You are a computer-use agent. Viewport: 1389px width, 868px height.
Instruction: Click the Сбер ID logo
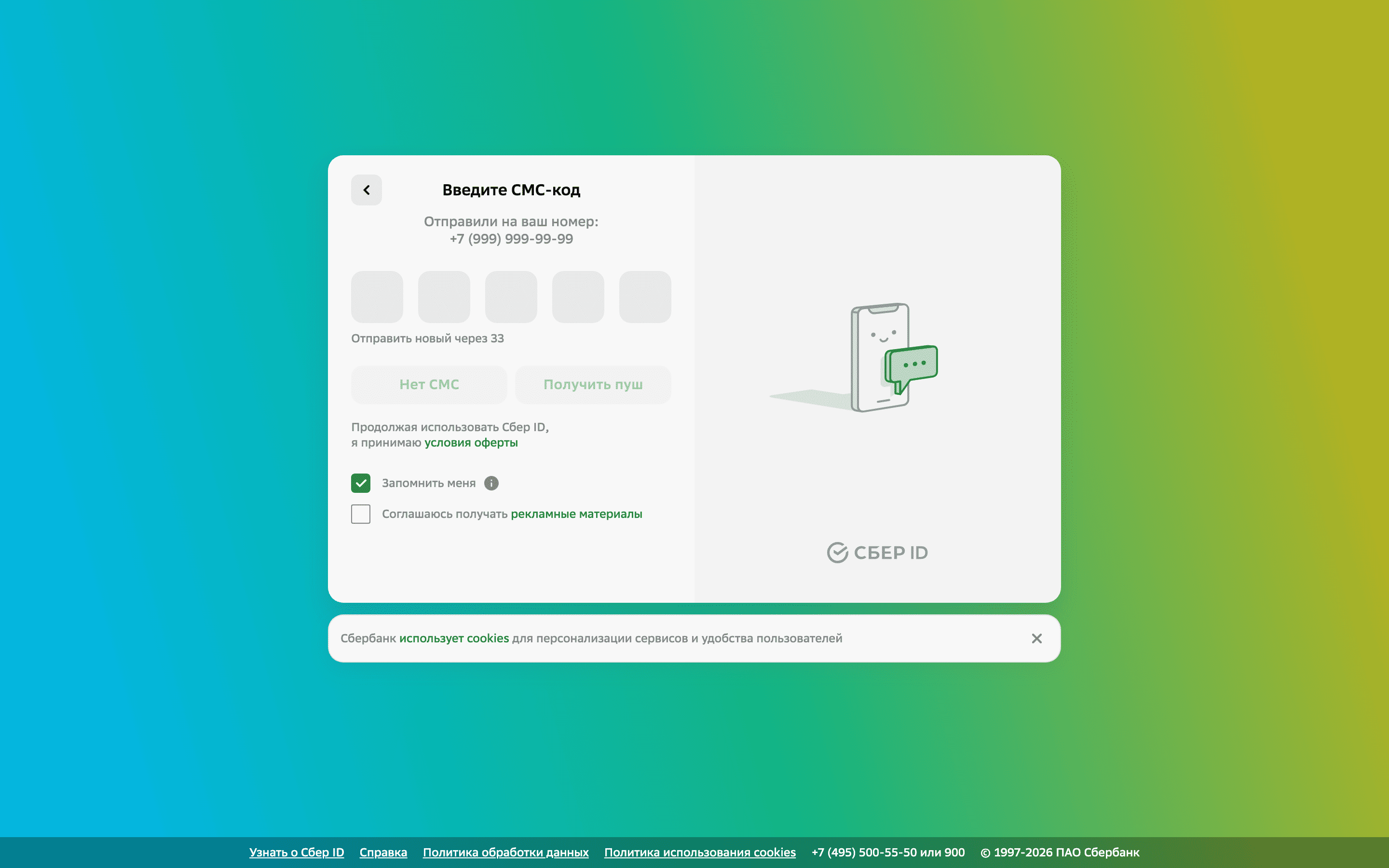tap(877, 552)
